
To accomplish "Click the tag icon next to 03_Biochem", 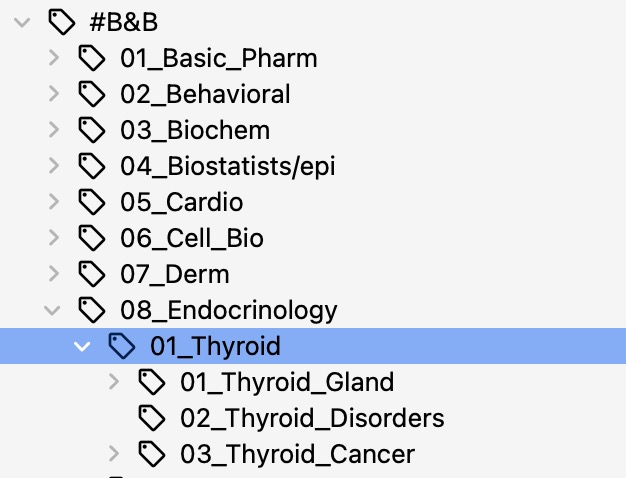I will [92, 131].
